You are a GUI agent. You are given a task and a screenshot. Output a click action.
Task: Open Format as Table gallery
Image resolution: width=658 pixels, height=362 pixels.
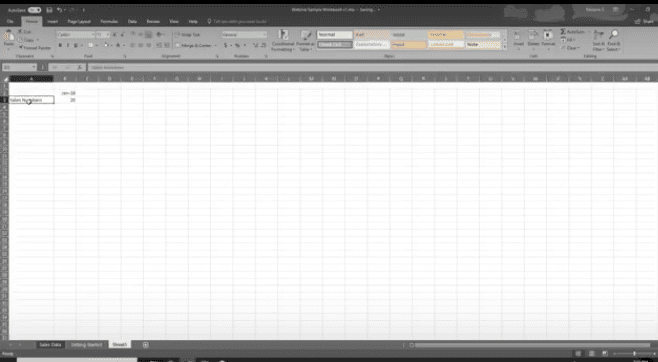(305, 40)
